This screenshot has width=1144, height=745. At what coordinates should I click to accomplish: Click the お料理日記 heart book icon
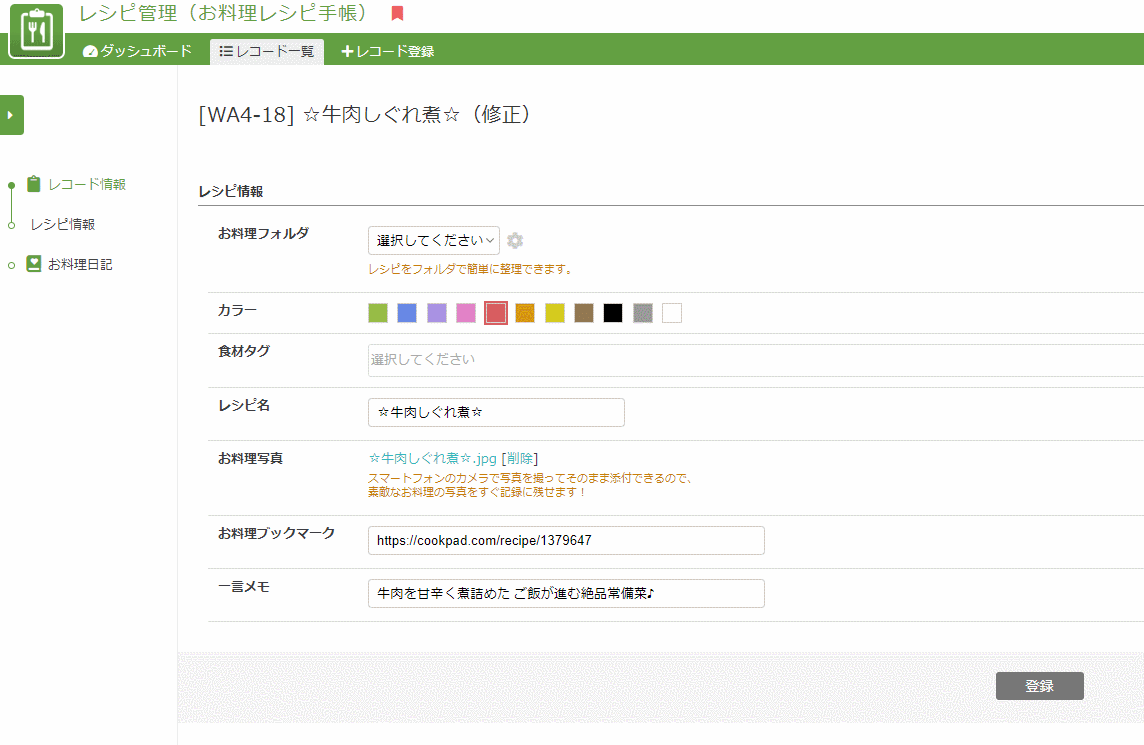(34, 263)
